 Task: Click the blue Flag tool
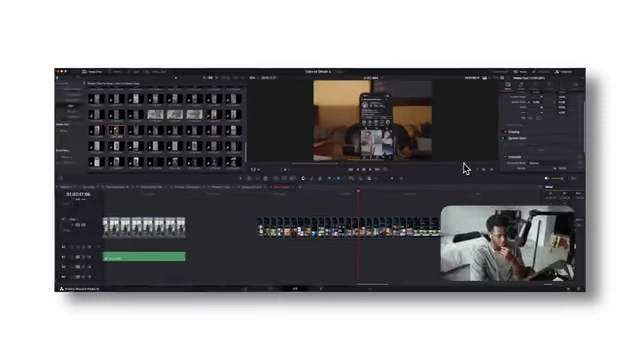[x=330, y=178]
